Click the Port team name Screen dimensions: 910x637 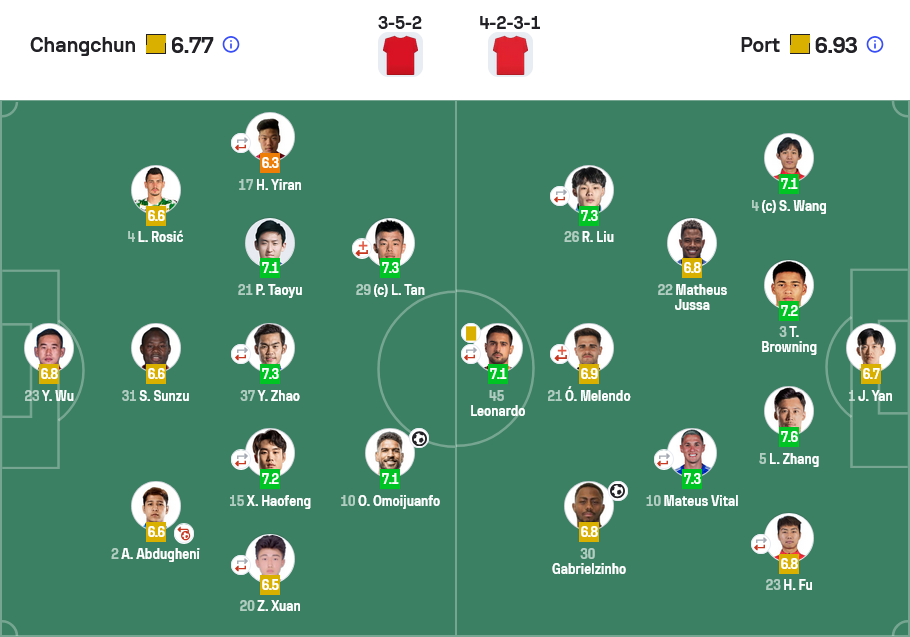(x=760, y=45)
